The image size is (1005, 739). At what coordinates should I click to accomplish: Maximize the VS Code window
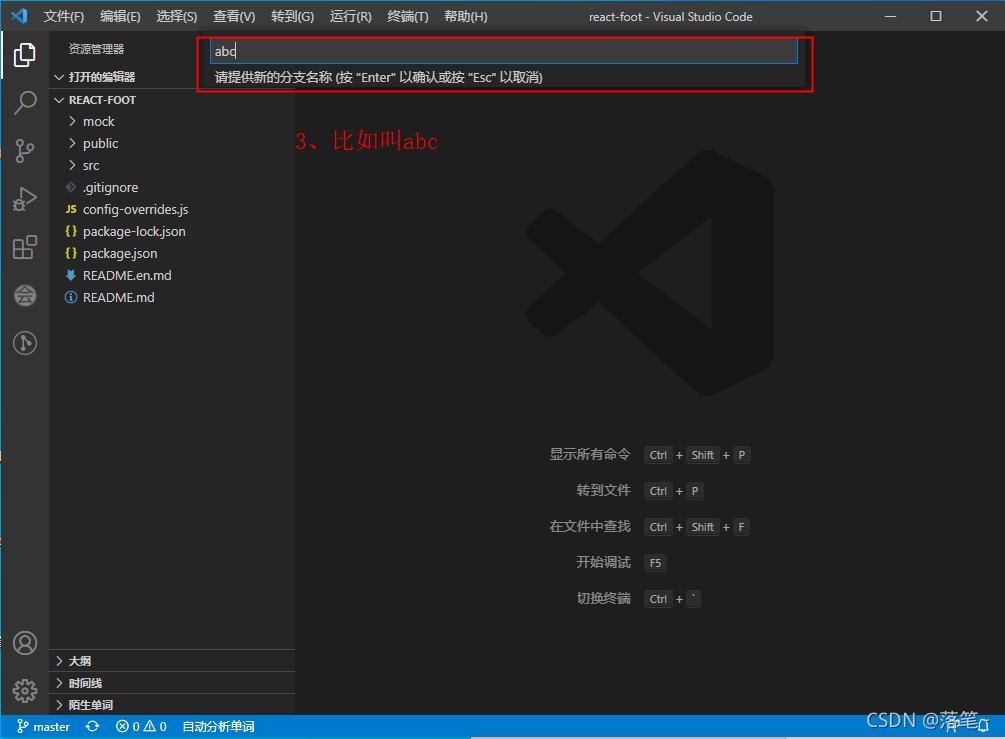pyautogui.click(x=936, y=16)
